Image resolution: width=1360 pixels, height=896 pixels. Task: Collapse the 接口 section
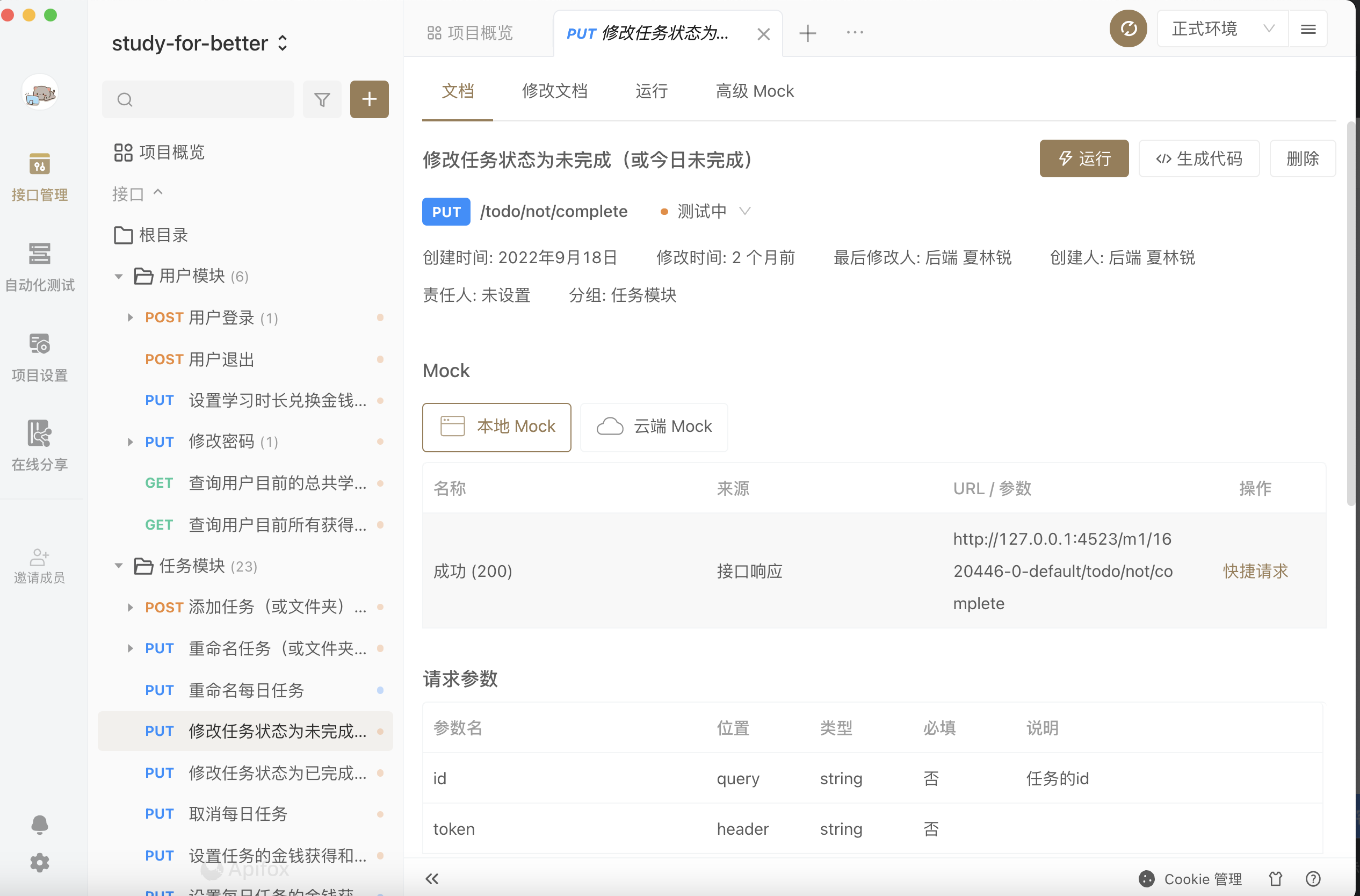click(137, 194)
